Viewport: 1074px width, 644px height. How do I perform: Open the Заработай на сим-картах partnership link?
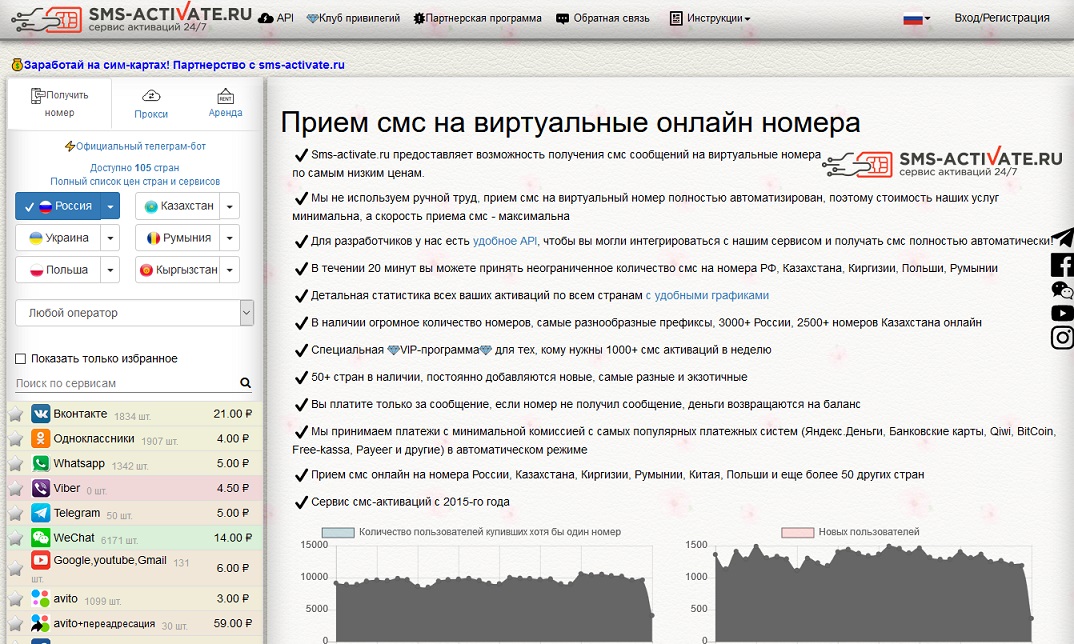pos(184,65)
